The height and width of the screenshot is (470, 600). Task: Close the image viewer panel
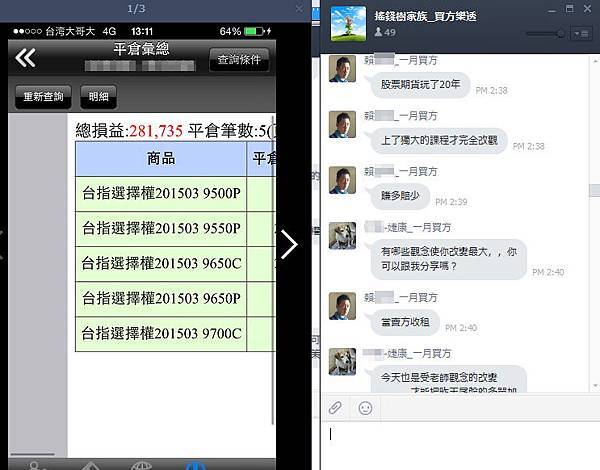click(299, 9)
